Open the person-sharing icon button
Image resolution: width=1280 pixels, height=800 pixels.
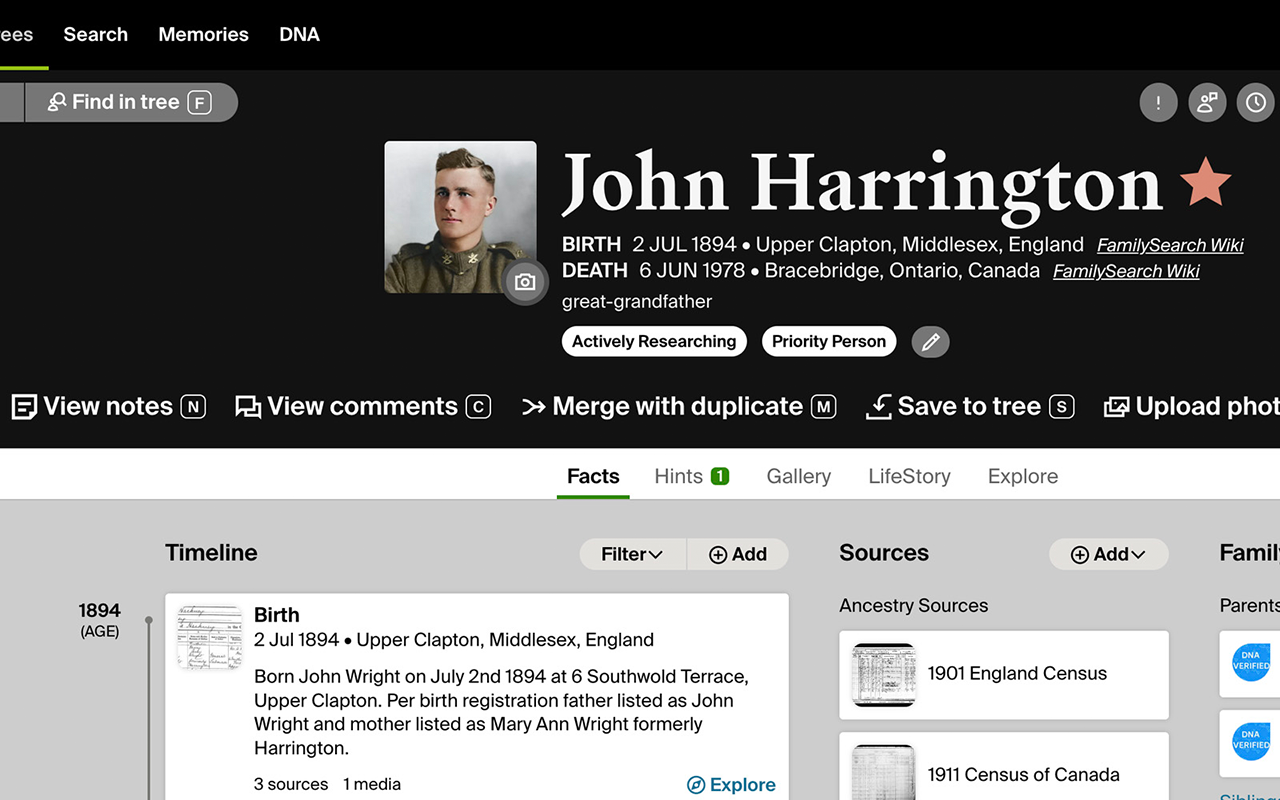pos(1207,102)
